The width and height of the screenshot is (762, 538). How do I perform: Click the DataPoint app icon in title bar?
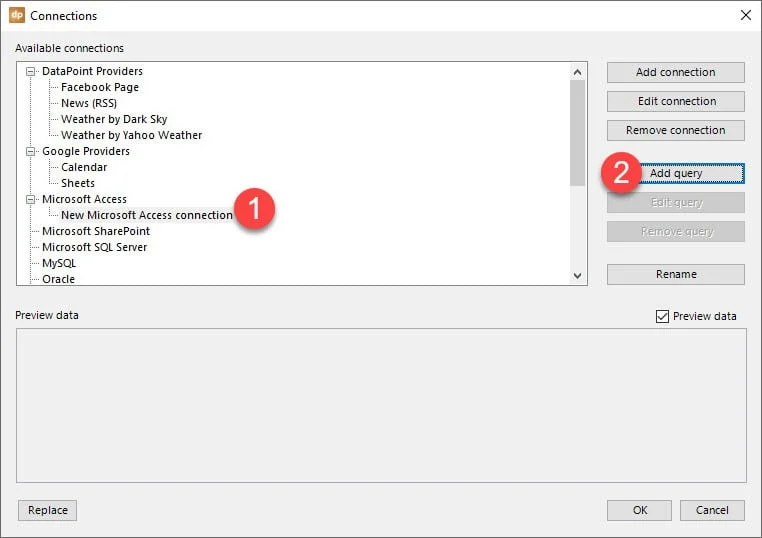[x=17, y=15]
